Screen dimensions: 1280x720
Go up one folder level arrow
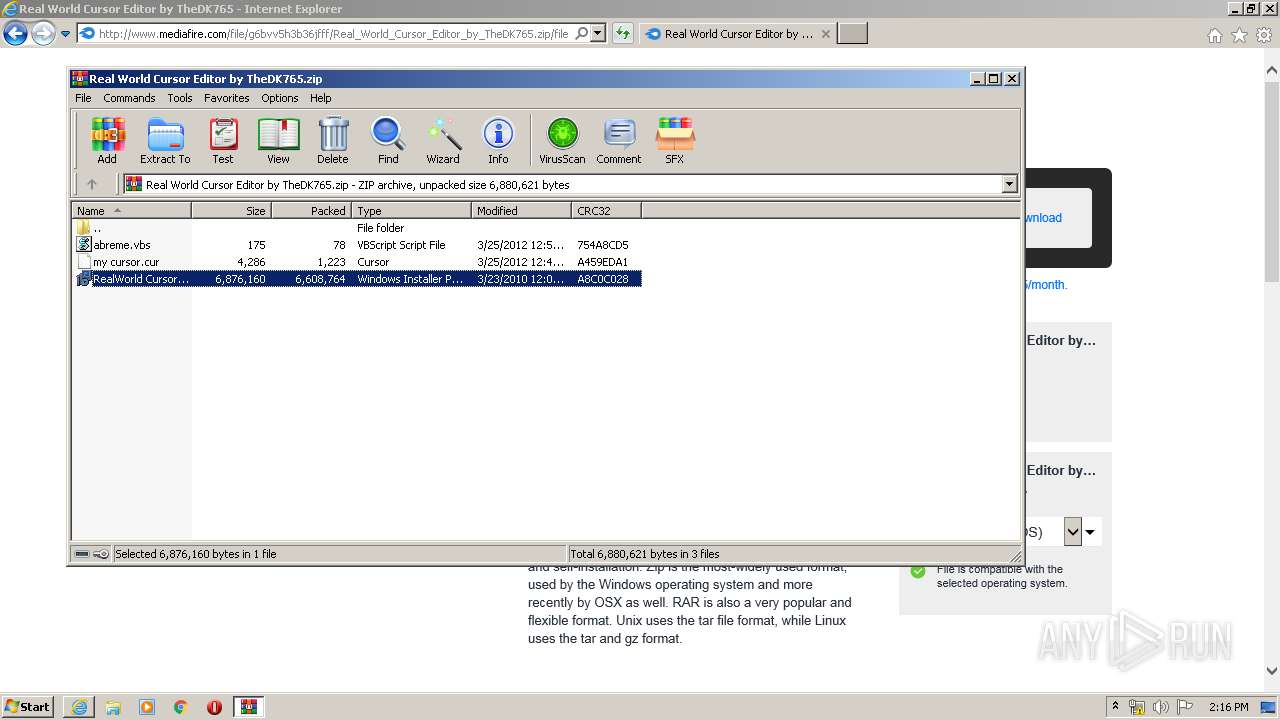pos(92,184)
